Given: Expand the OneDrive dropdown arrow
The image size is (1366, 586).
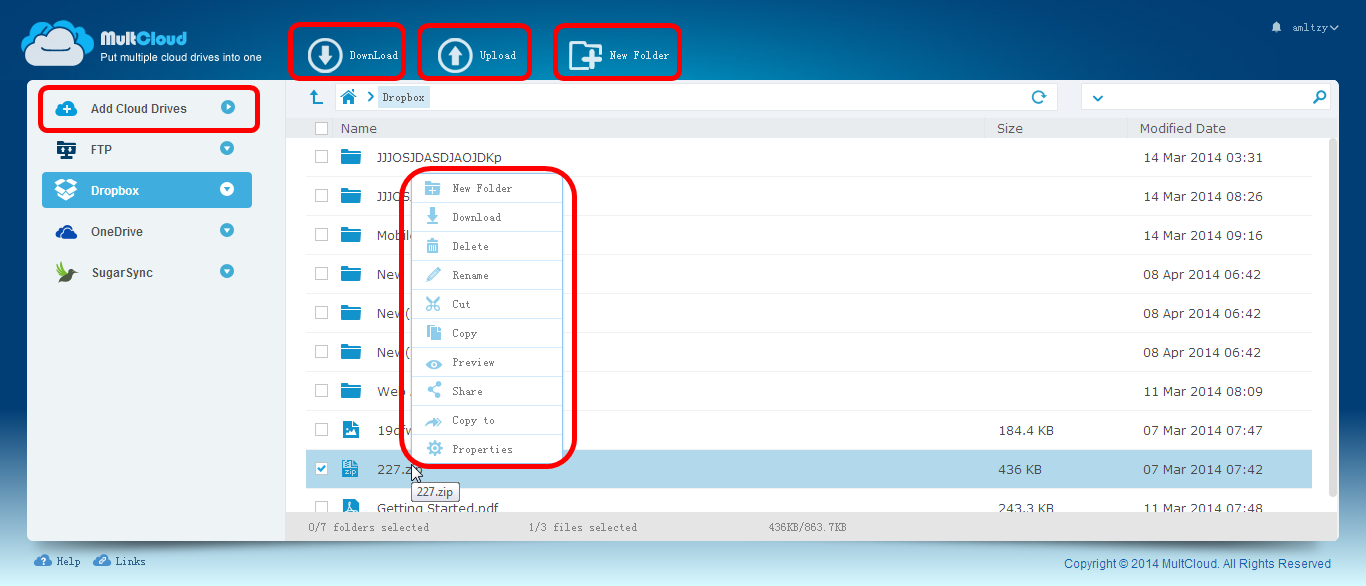Looking at the screenshot, I should [x=227, y=230].
